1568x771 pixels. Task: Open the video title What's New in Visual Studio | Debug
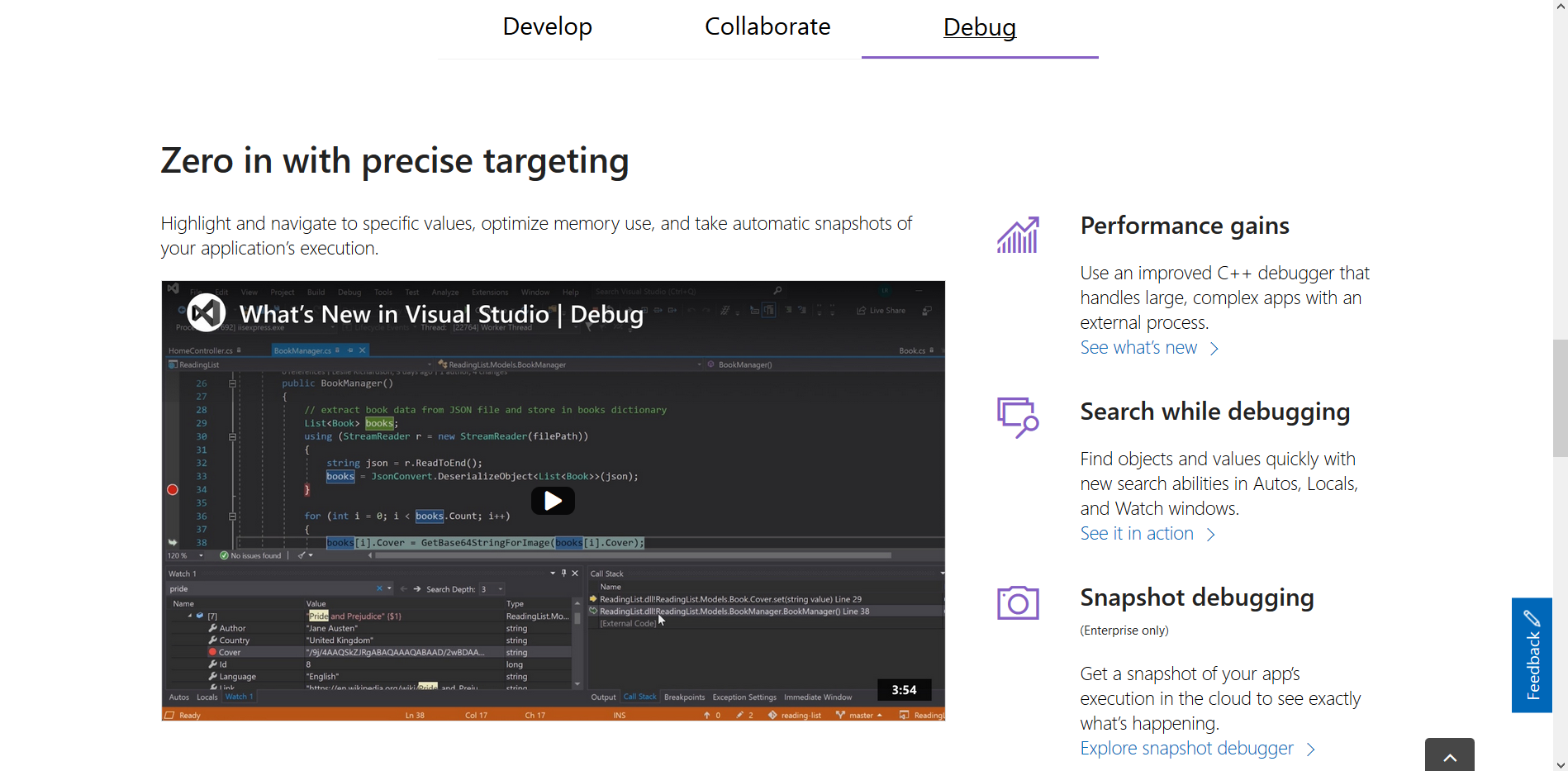click(441, 314)
